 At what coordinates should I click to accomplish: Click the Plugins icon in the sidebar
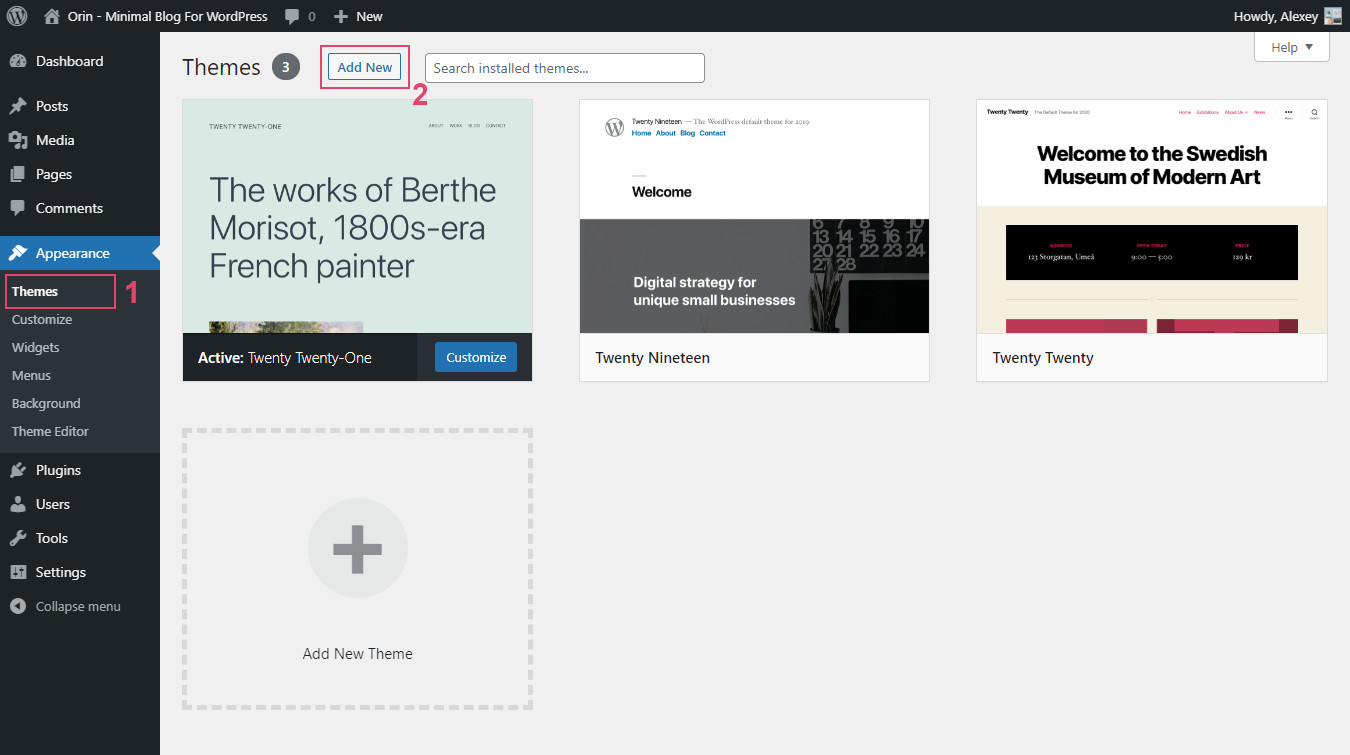[21, 470]
